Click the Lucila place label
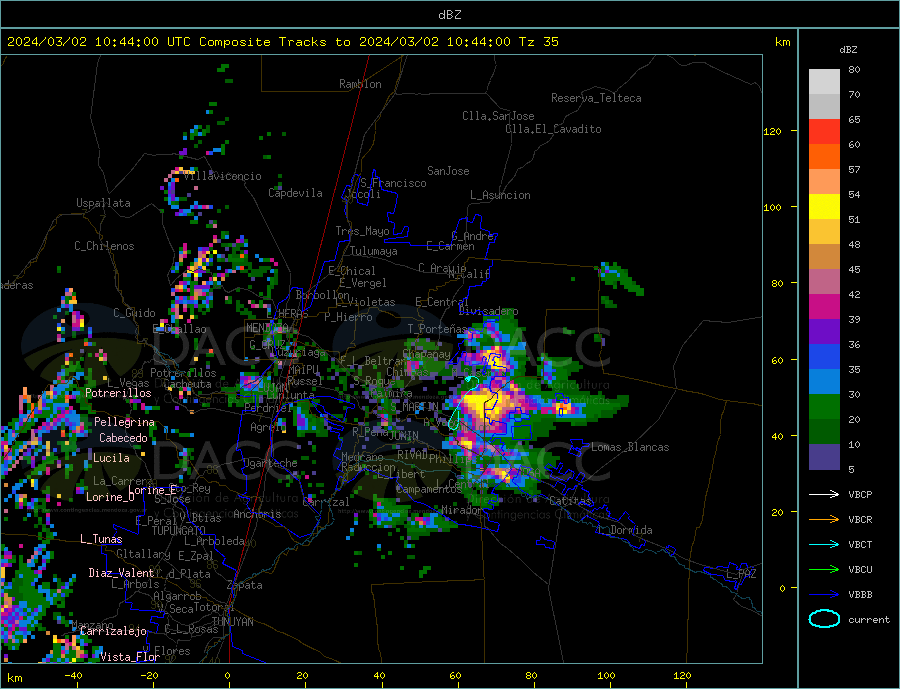This screenshot has width=900, height=689. point(111,458)
